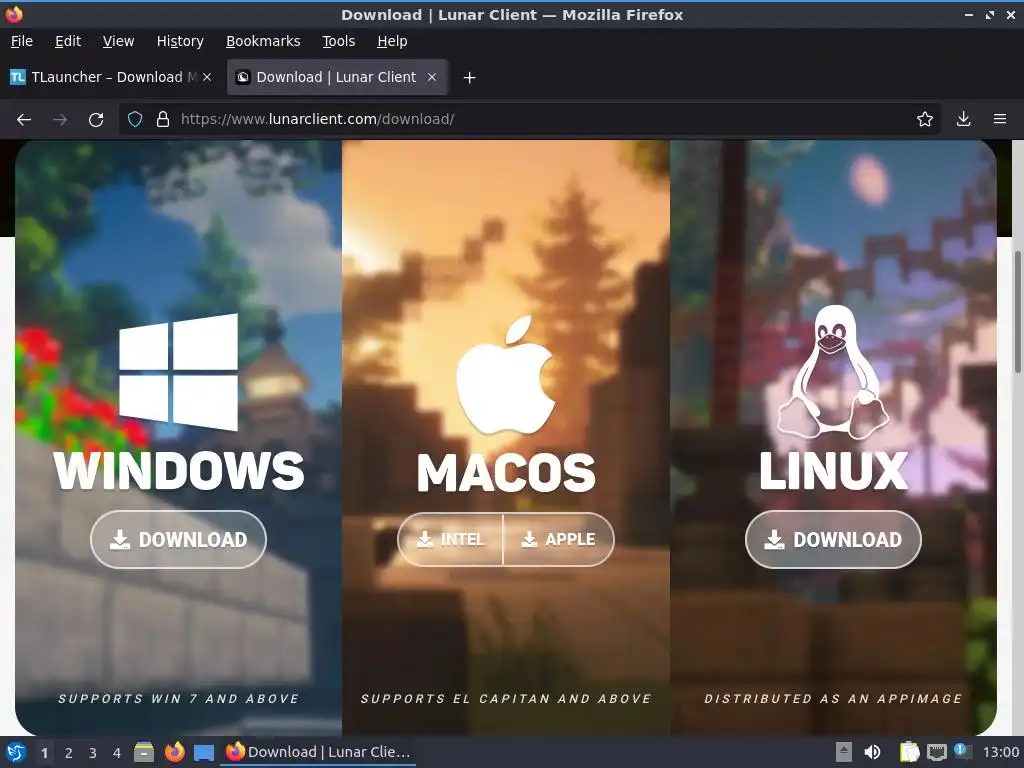Click the page vertical scrollbar thumb
This screenshot has height=768, width=1024.
point(1017,312)
